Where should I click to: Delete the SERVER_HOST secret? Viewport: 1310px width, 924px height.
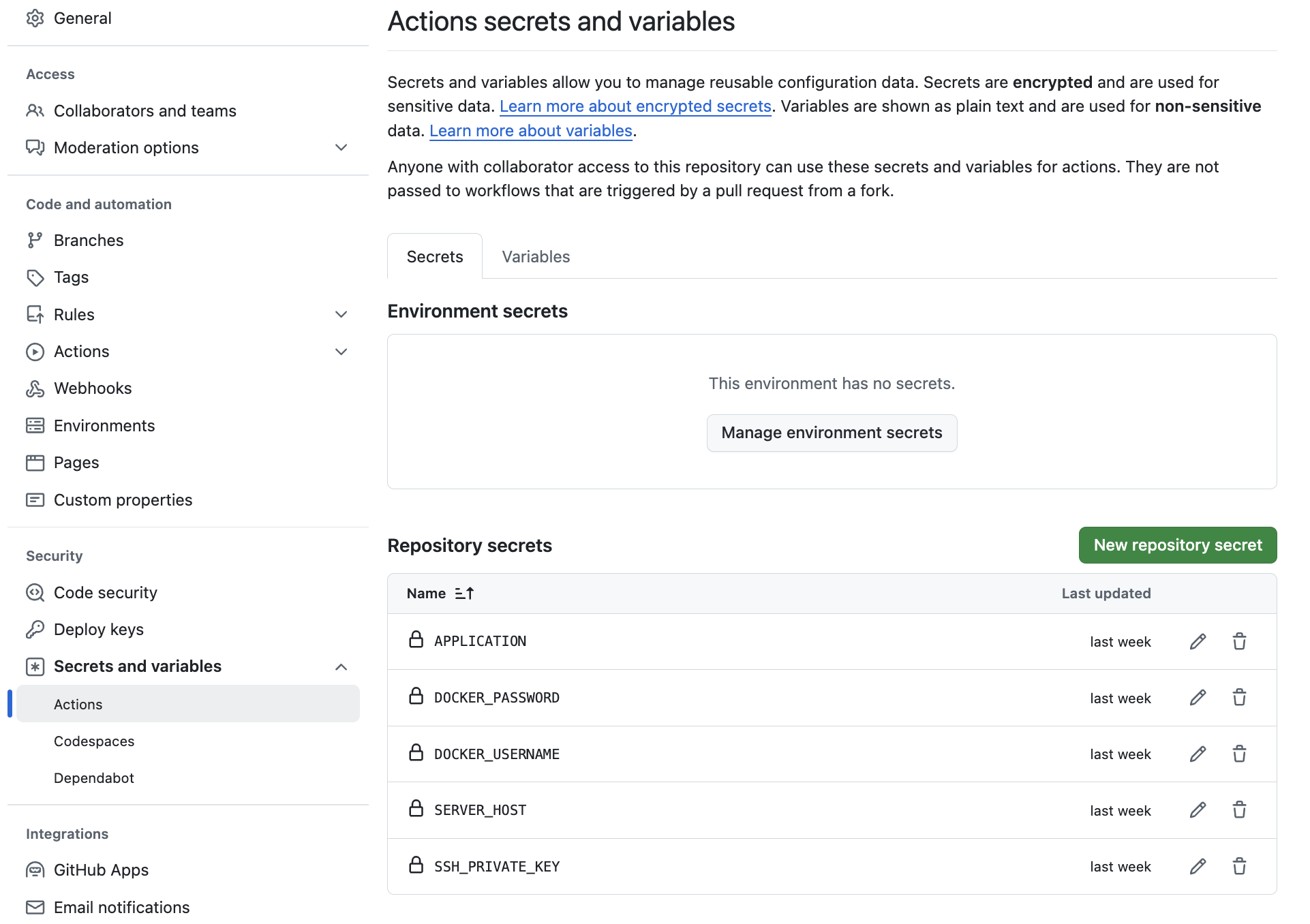(1239, 810)
